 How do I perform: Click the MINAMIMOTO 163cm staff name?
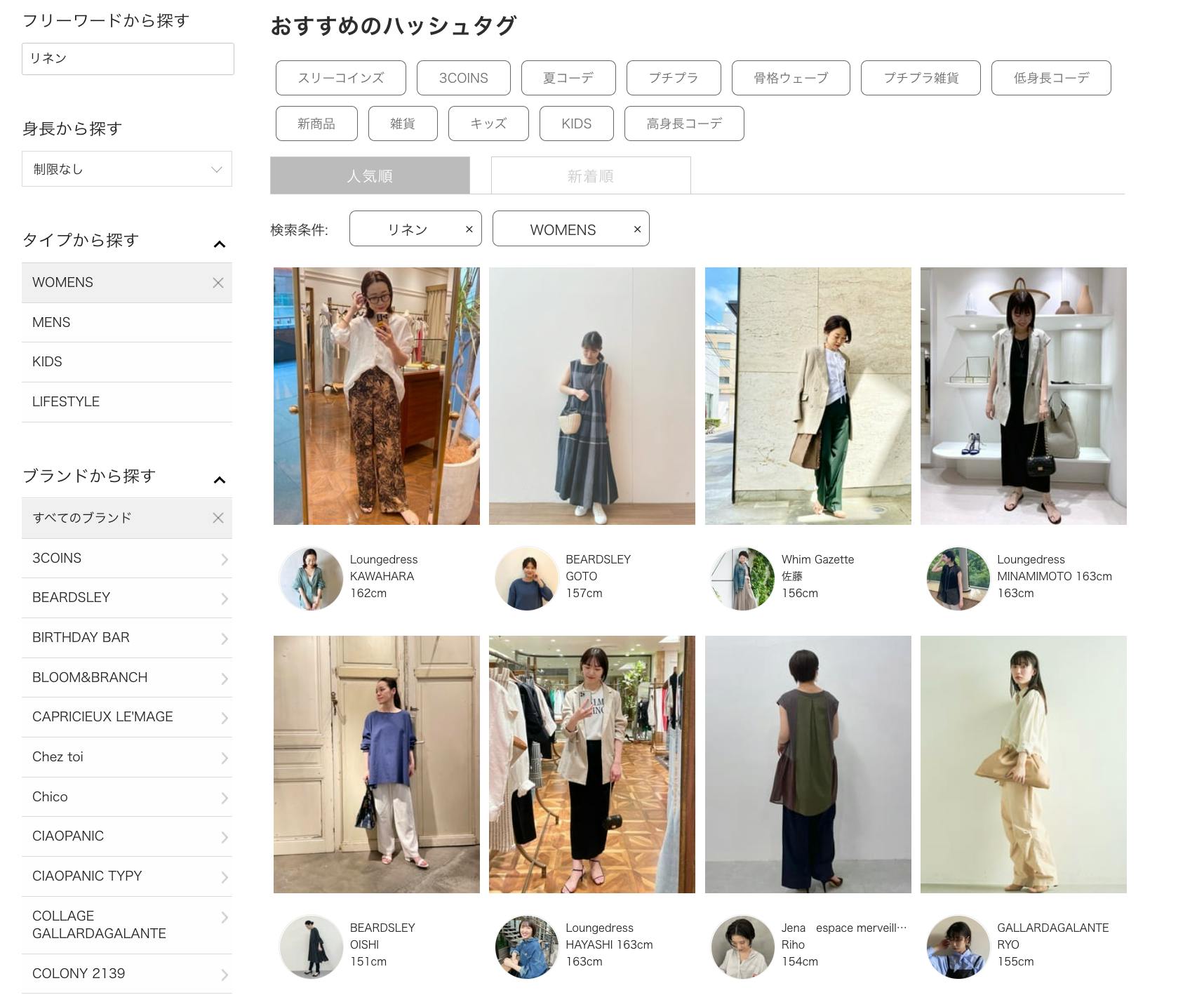[x=1055, y=576]
